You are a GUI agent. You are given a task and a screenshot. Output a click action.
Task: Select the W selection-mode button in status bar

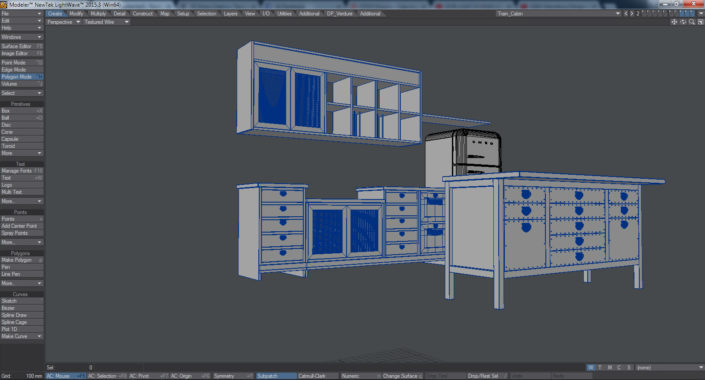coord(591,367)
